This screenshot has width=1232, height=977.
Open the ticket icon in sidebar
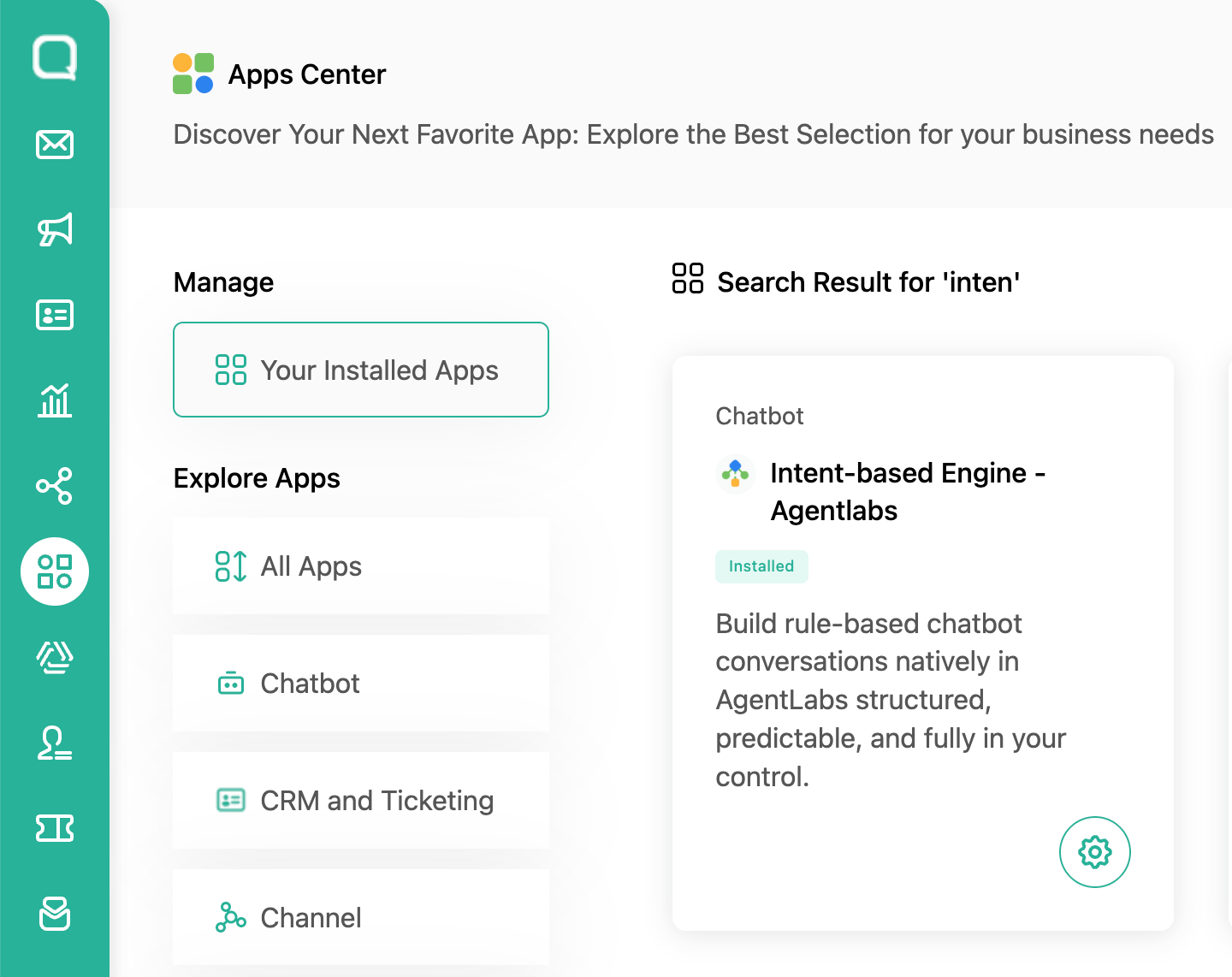(x=55, y=828)
